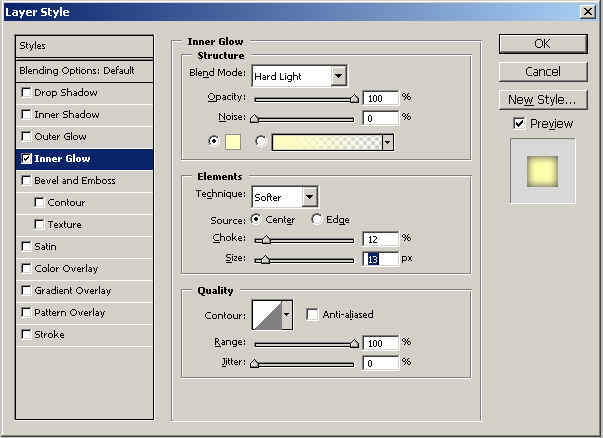603x438 pixels.
Task: Select the Satin label
Action: pyautogui.click(x=45, y=246)
